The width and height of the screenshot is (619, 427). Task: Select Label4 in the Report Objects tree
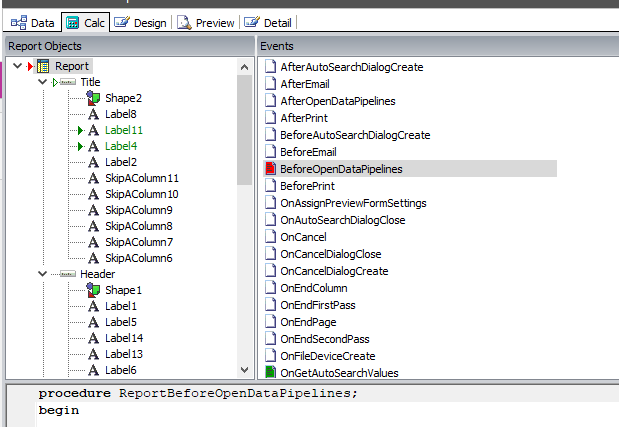[123, 146]
